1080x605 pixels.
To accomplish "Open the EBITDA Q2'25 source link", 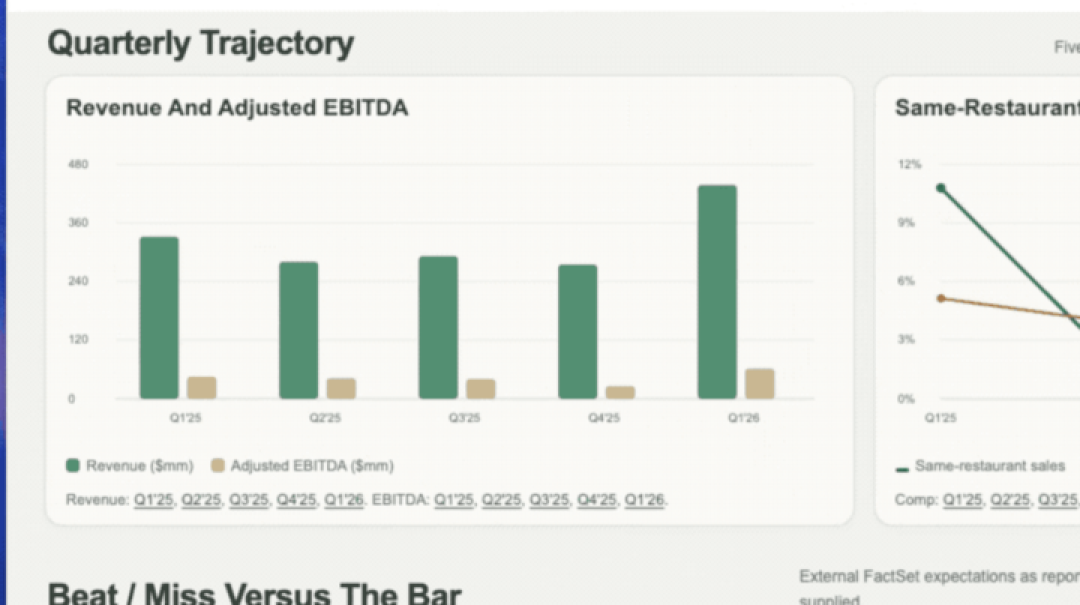I will 501,500.
